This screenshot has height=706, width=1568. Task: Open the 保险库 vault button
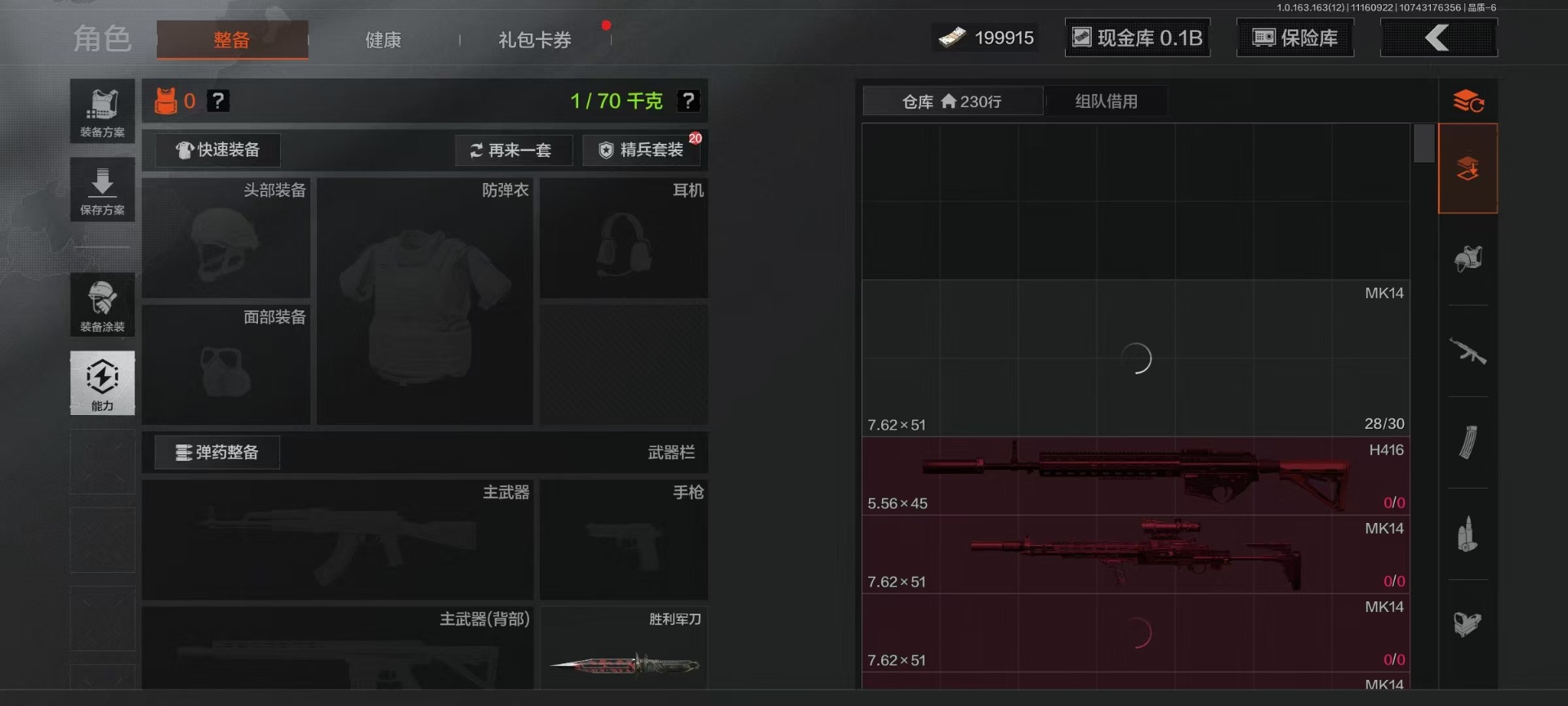pos(1295,38)
